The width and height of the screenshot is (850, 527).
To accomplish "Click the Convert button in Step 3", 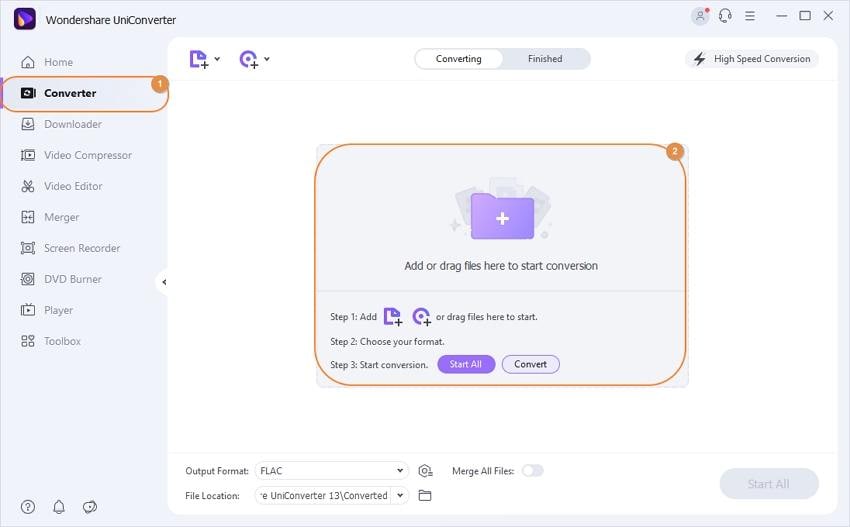I will (530, 364).
